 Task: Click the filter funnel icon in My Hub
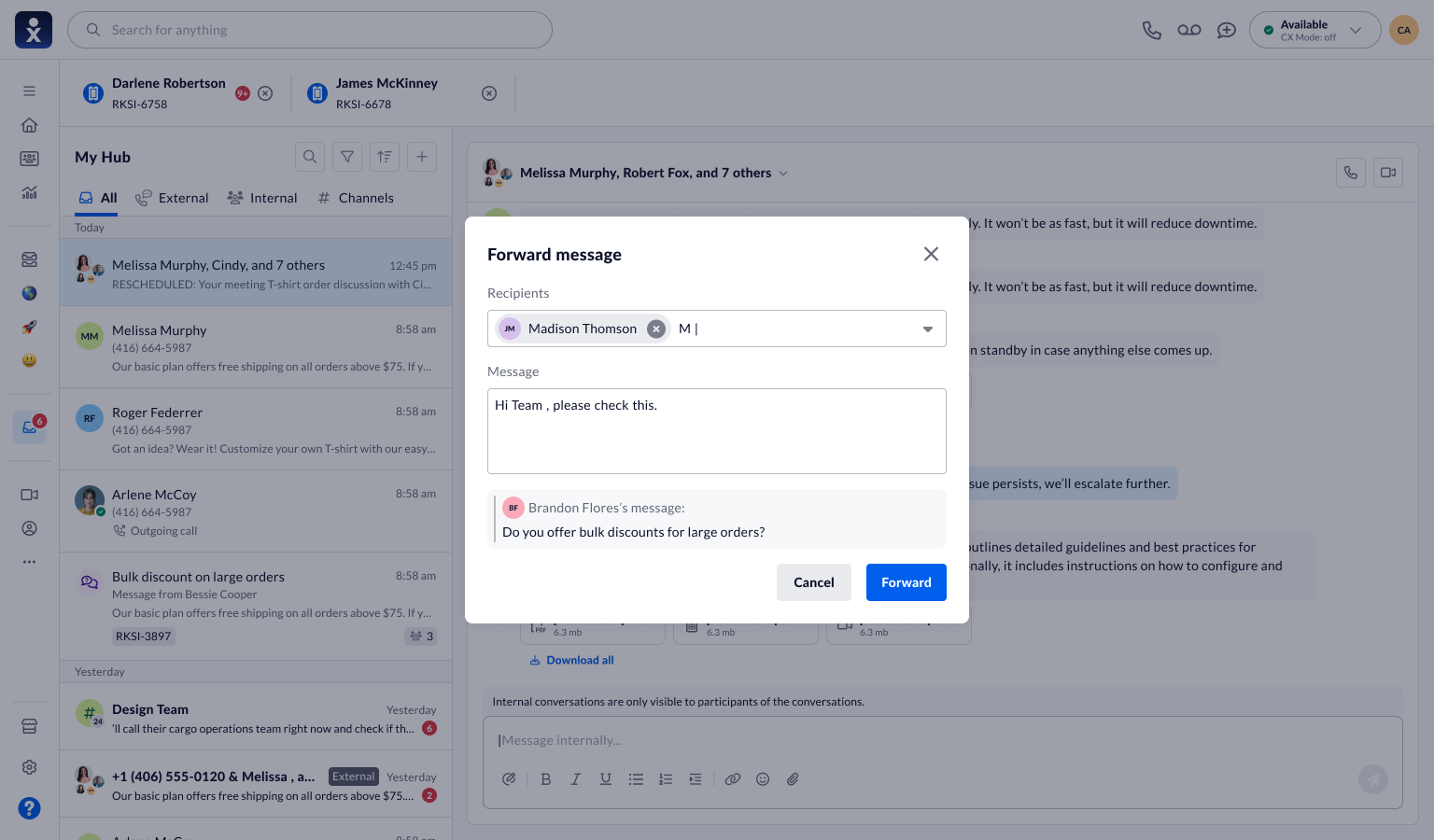point(347,157)
